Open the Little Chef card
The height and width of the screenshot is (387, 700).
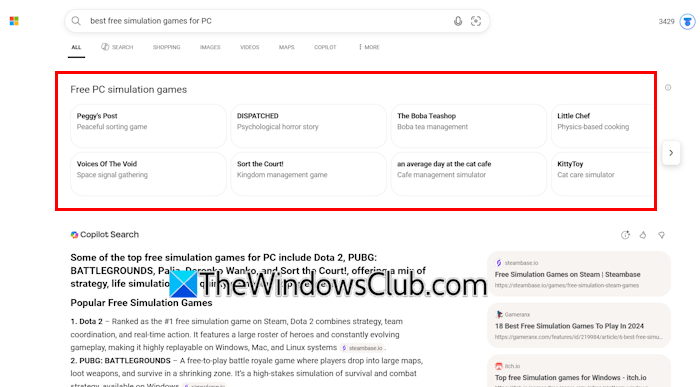[603, 126]
